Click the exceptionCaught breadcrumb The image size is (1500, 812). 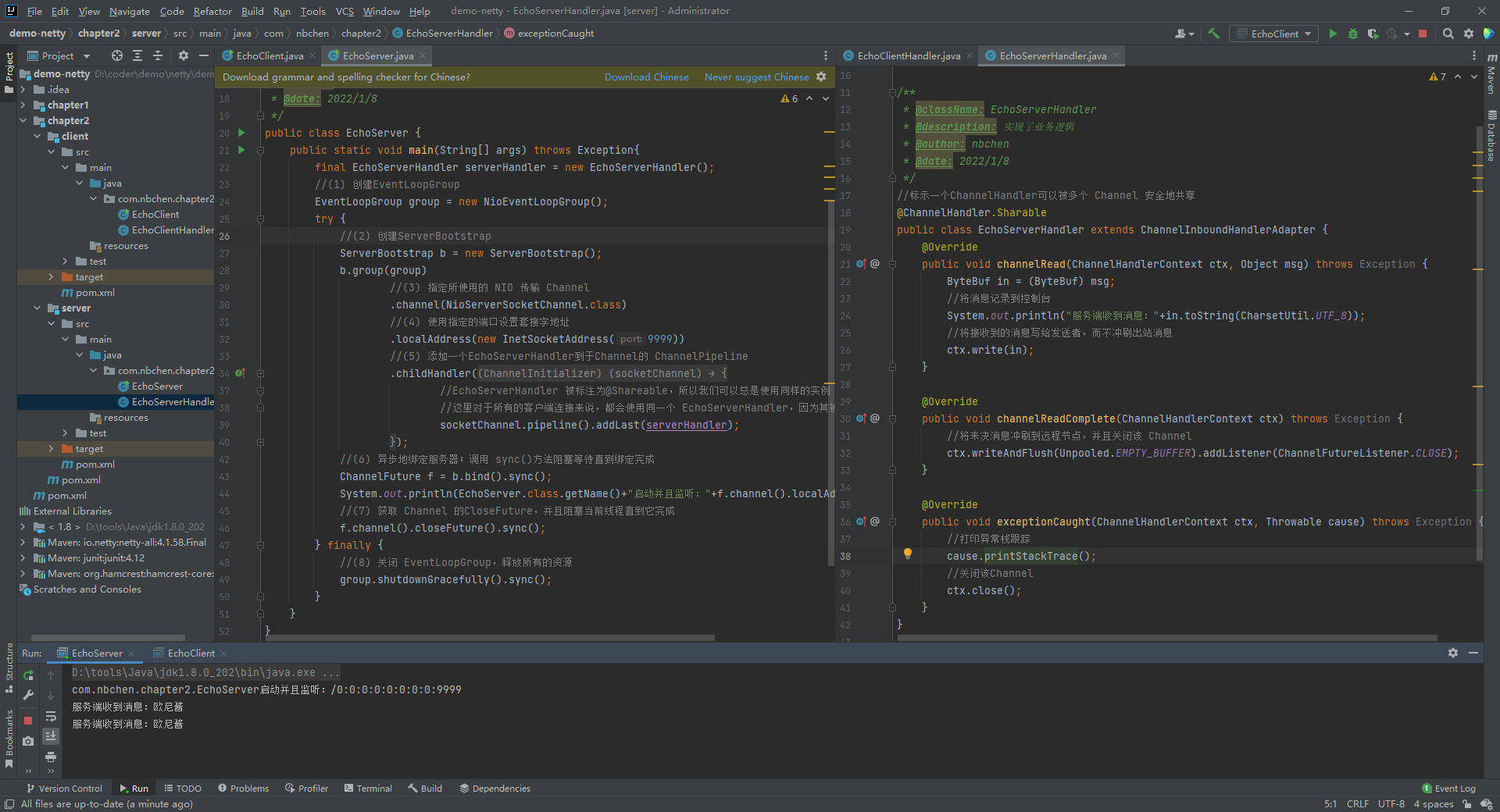(549, 33)
